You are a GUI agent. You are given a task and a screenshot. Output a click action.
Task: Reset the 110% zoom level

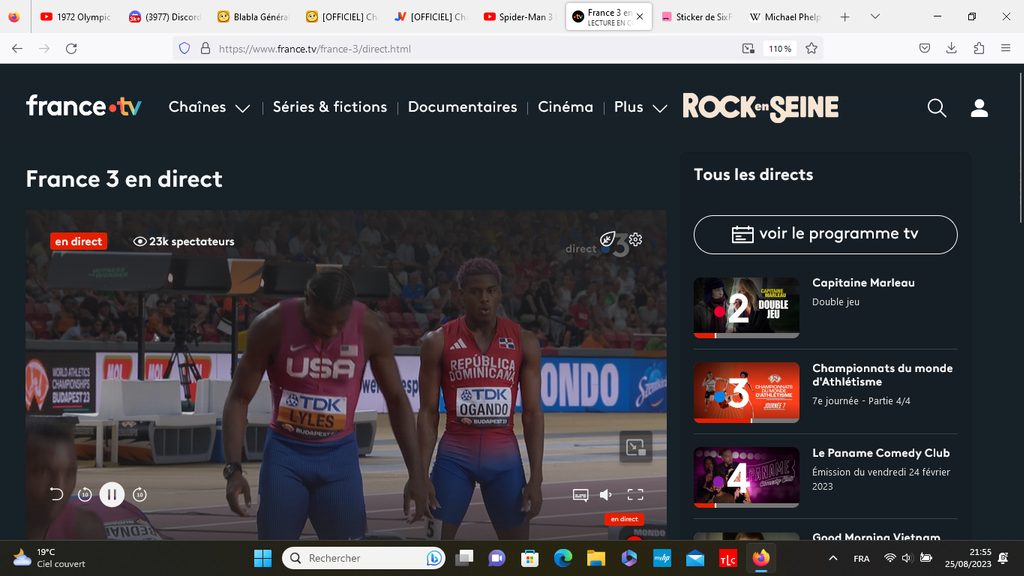click(x=780, y=49)
